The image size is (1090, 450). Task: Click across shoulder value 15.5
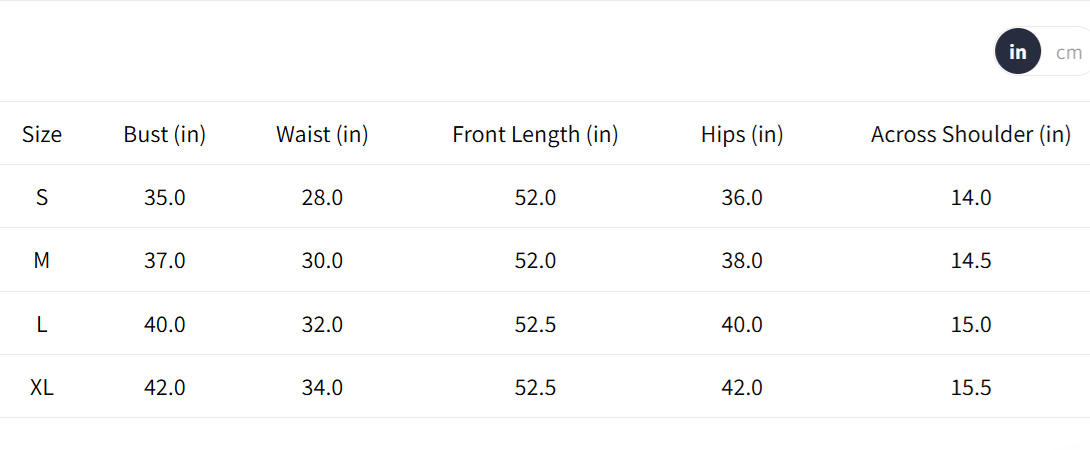click(971, 388)
